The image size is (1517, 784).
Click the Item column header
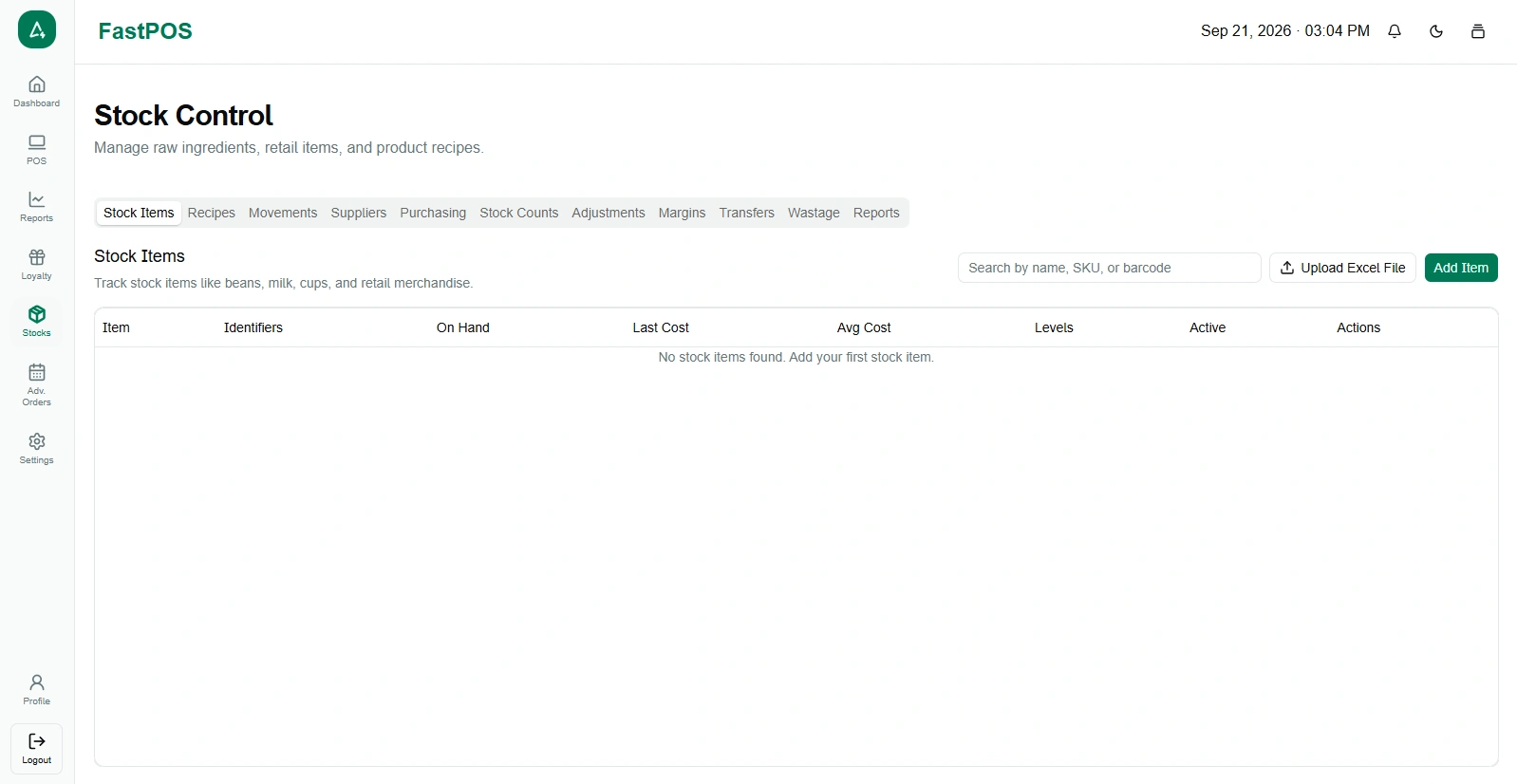116,327
